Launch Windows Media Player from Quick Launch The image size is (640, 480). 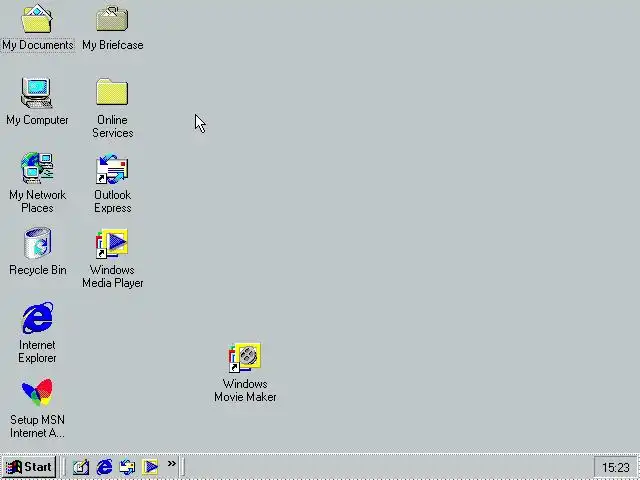(x=150, y=467)
